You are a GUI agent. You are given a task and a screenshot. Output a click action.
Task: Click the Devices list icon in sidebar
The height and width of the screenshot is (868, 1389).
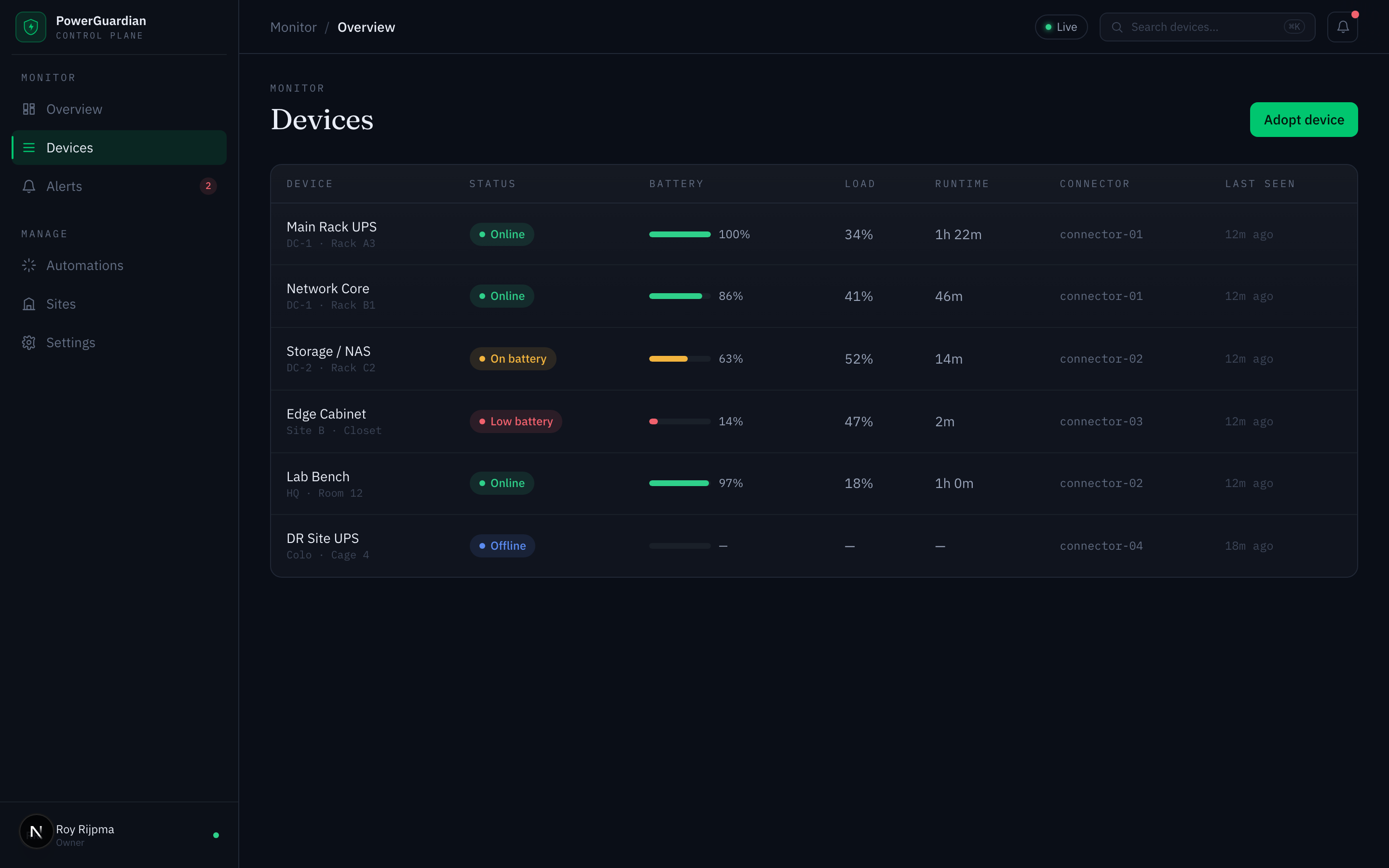pyautogui.click(x=29, y=148)
